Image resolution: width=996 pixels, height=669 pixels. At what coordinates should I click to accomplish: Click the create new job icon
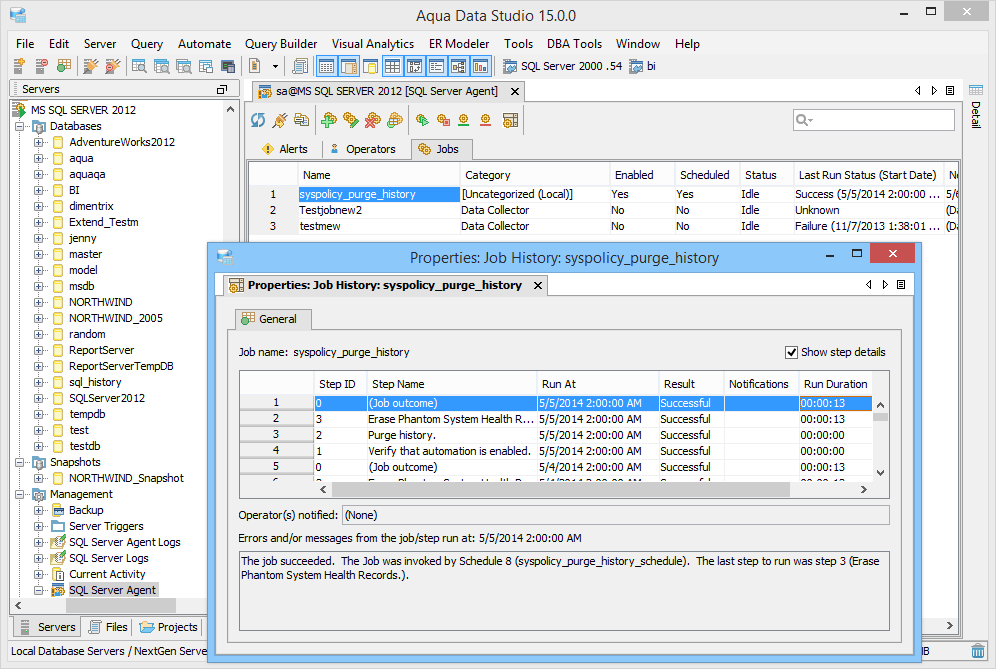tap(328, 119)
